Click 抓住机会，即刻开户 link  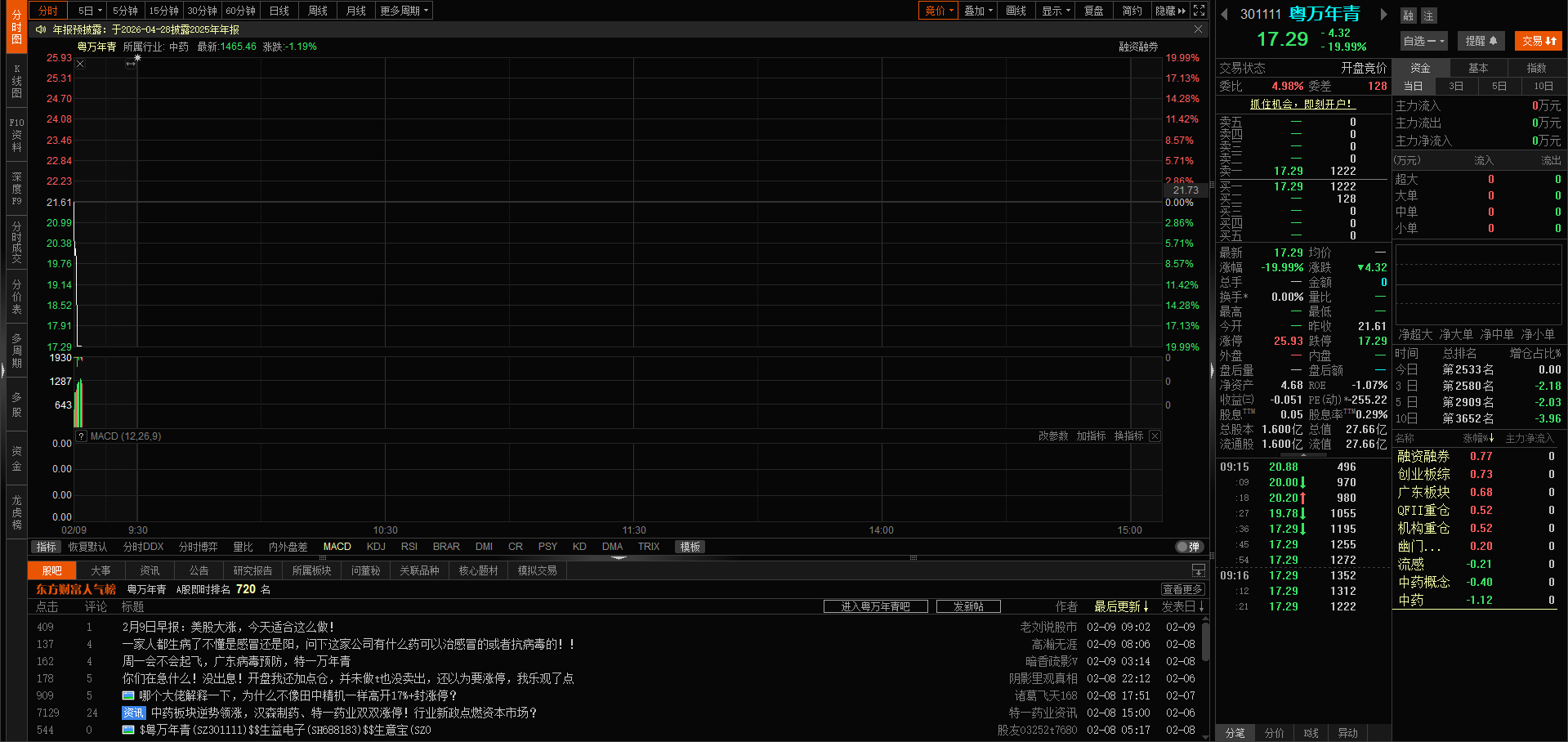click(1302, 104)
